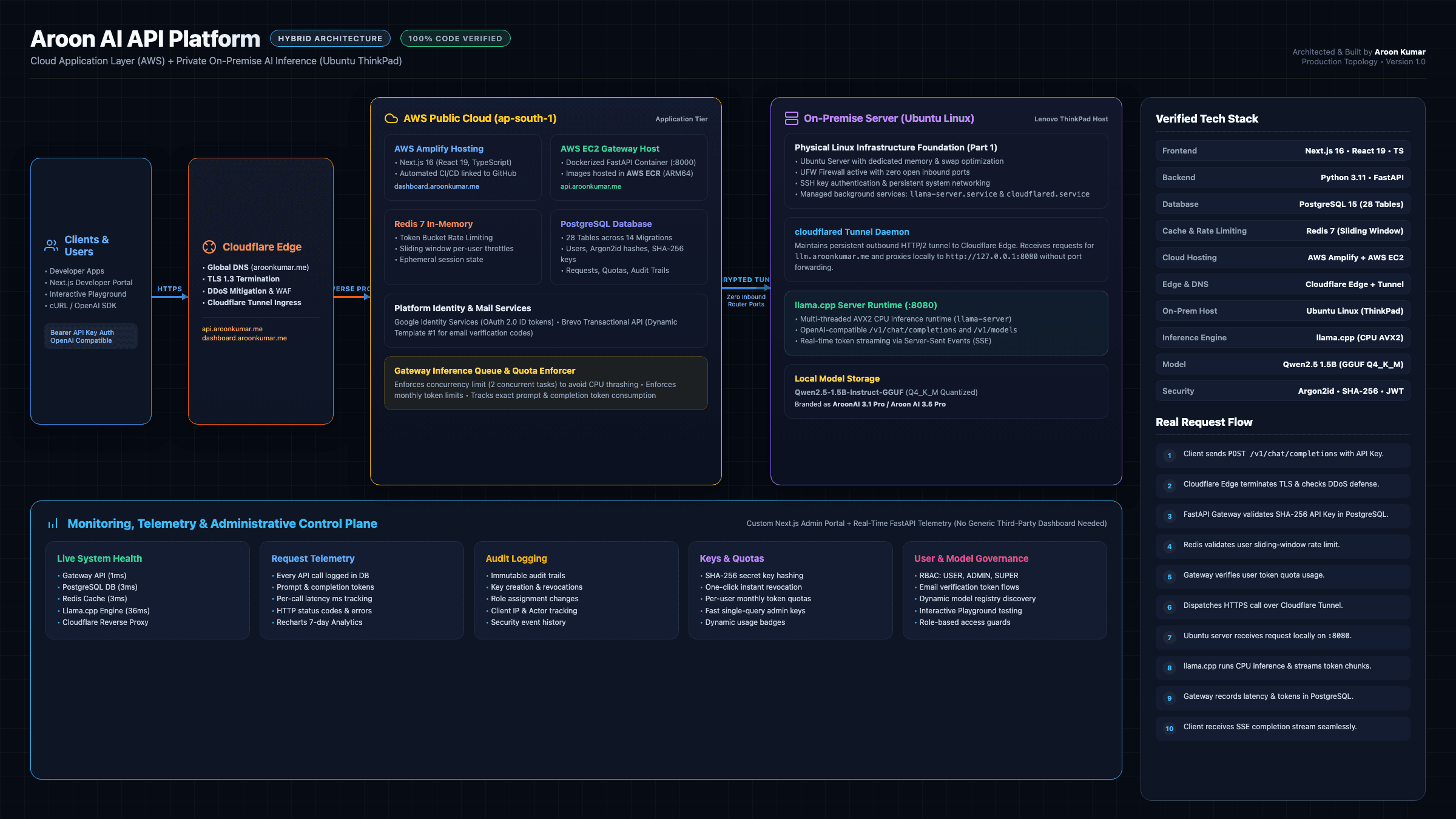
Task: Click Zero Inbound Router Ports label
Action: pyautogui.click(x=746, y=301)
